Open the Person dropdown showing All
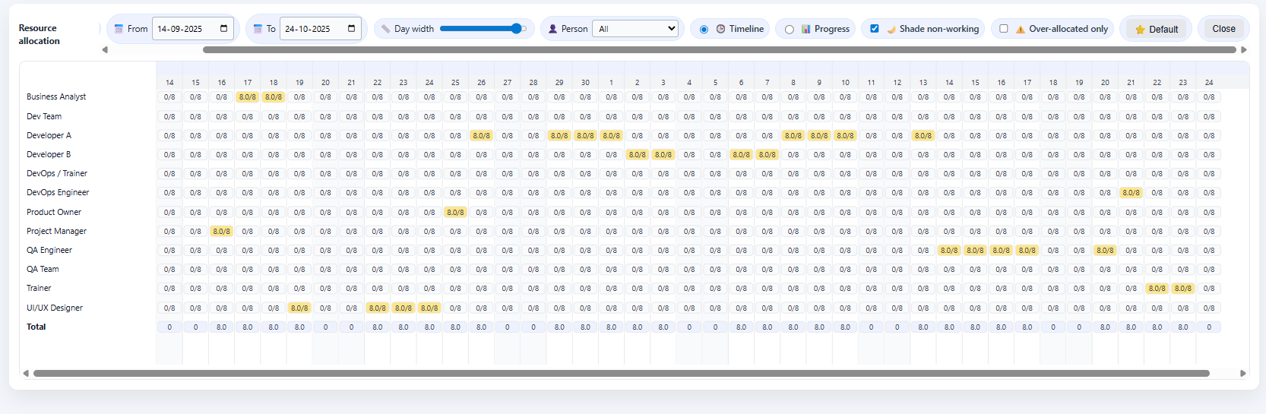The height and width of the screenshot is (414, 1266). pyautogui.click(x=635, y=29)
